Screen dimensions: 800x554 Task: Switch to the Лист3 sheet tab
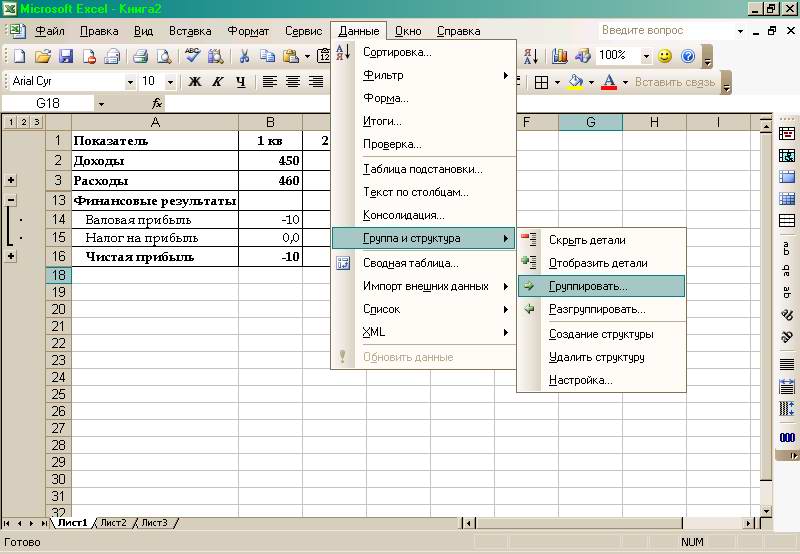coord(154,523)
